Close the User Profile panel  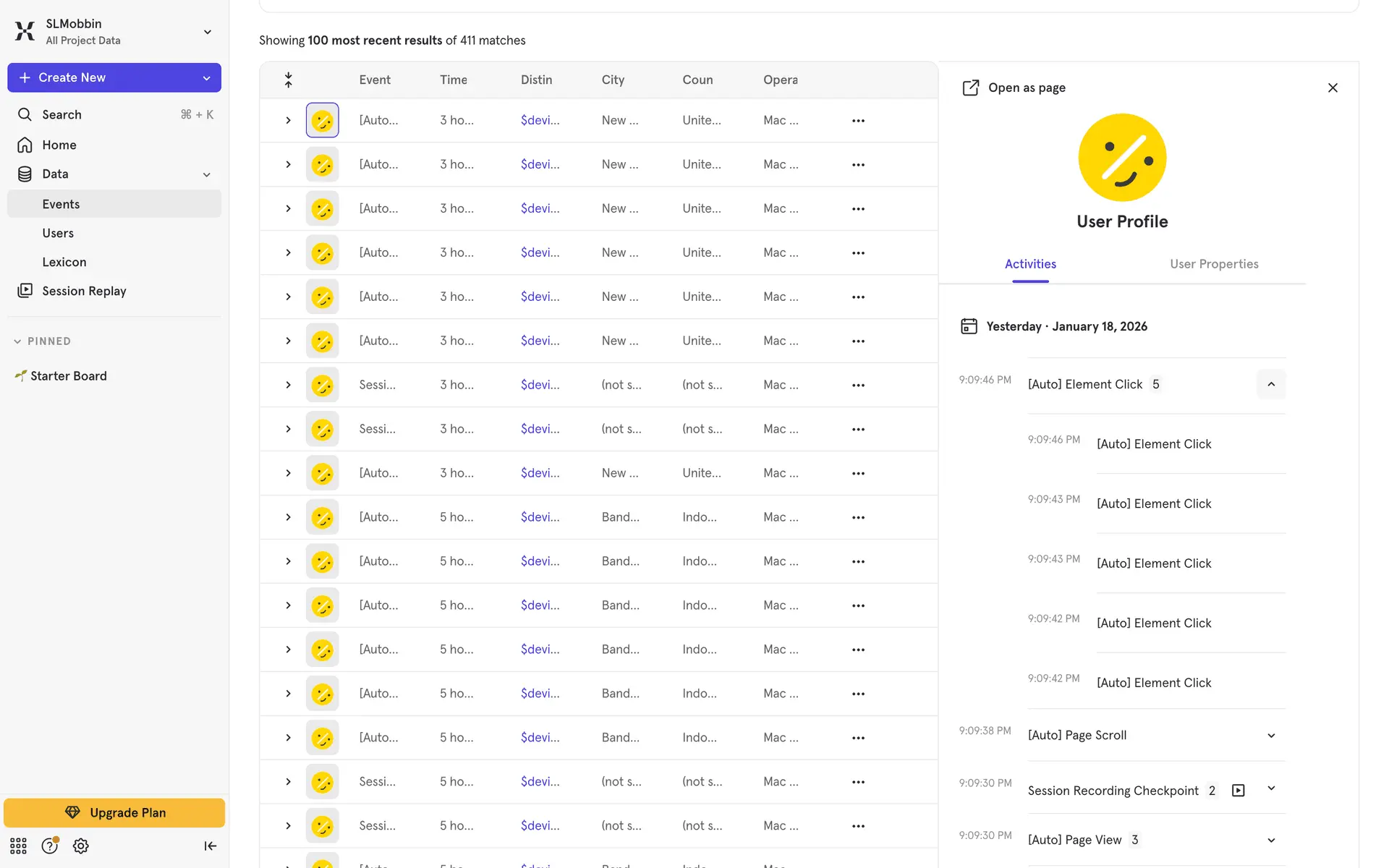[x=1333, y=88]
